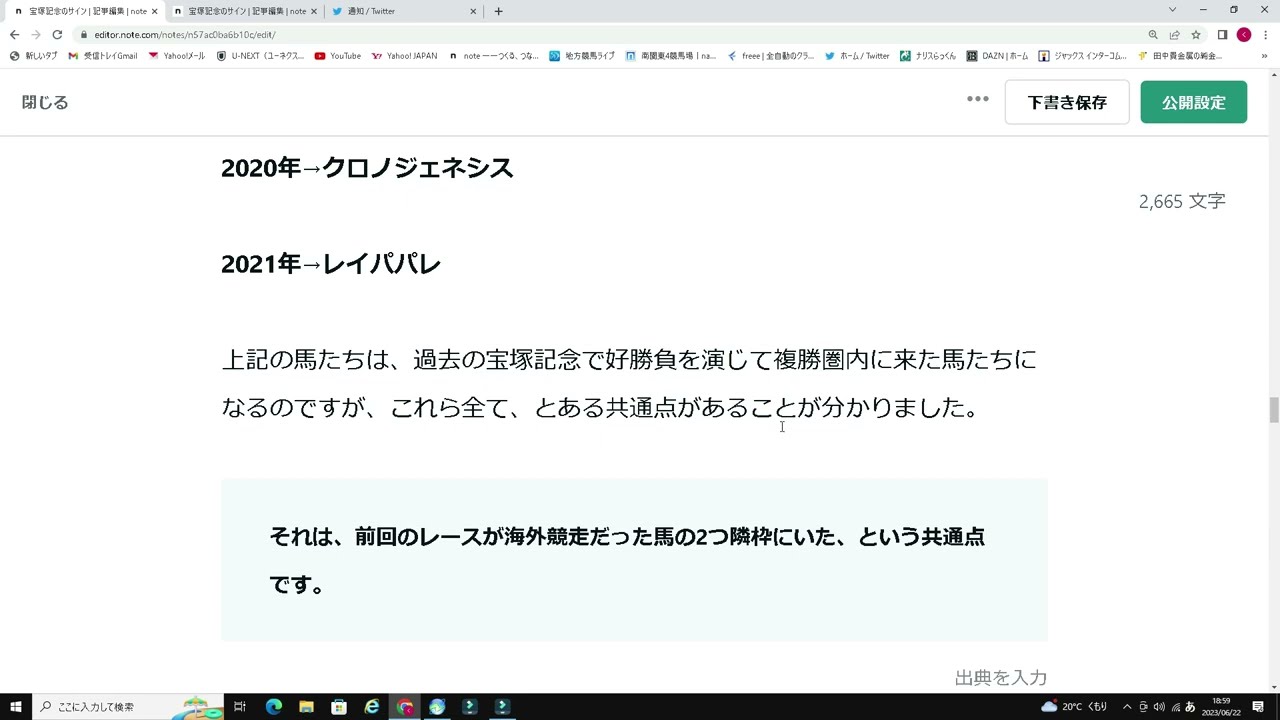This screenshot has width=1280, height=720.
Task: Click the green 公開設定 publish button
Action: click(x=1193, y=102)
